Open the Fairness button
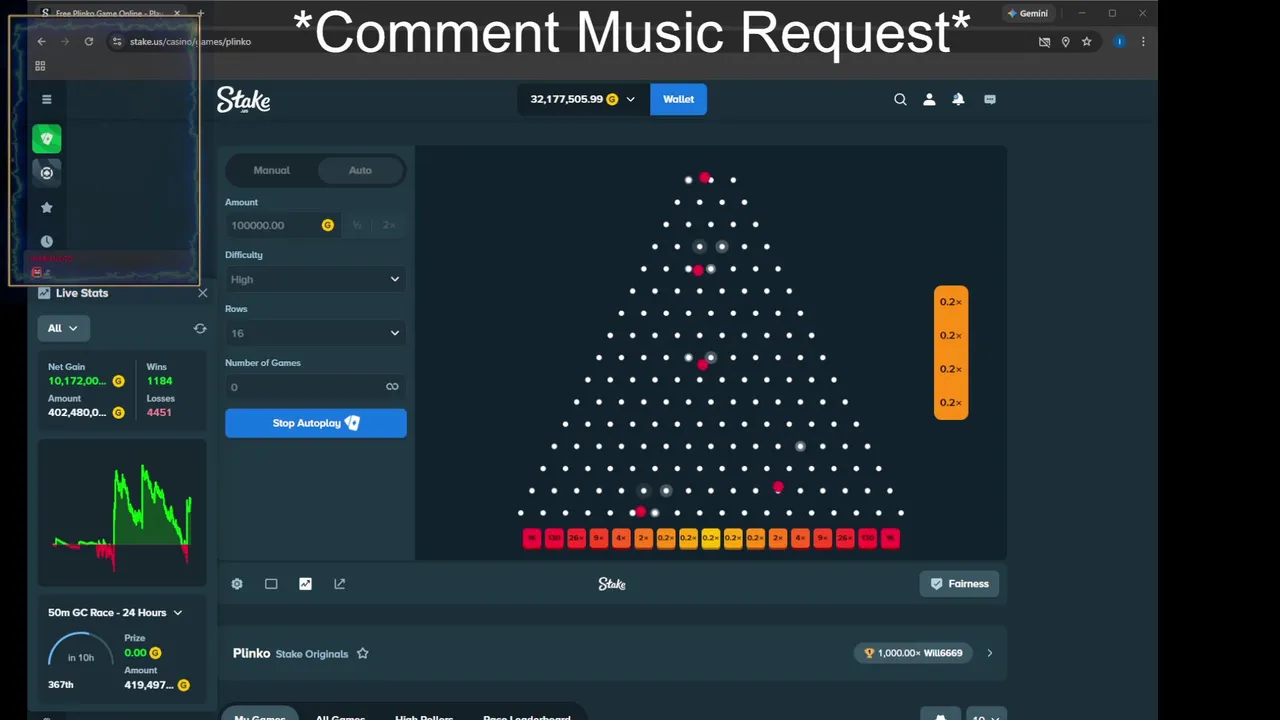The width and height of the screenshot is (1280, 720). 959,584
